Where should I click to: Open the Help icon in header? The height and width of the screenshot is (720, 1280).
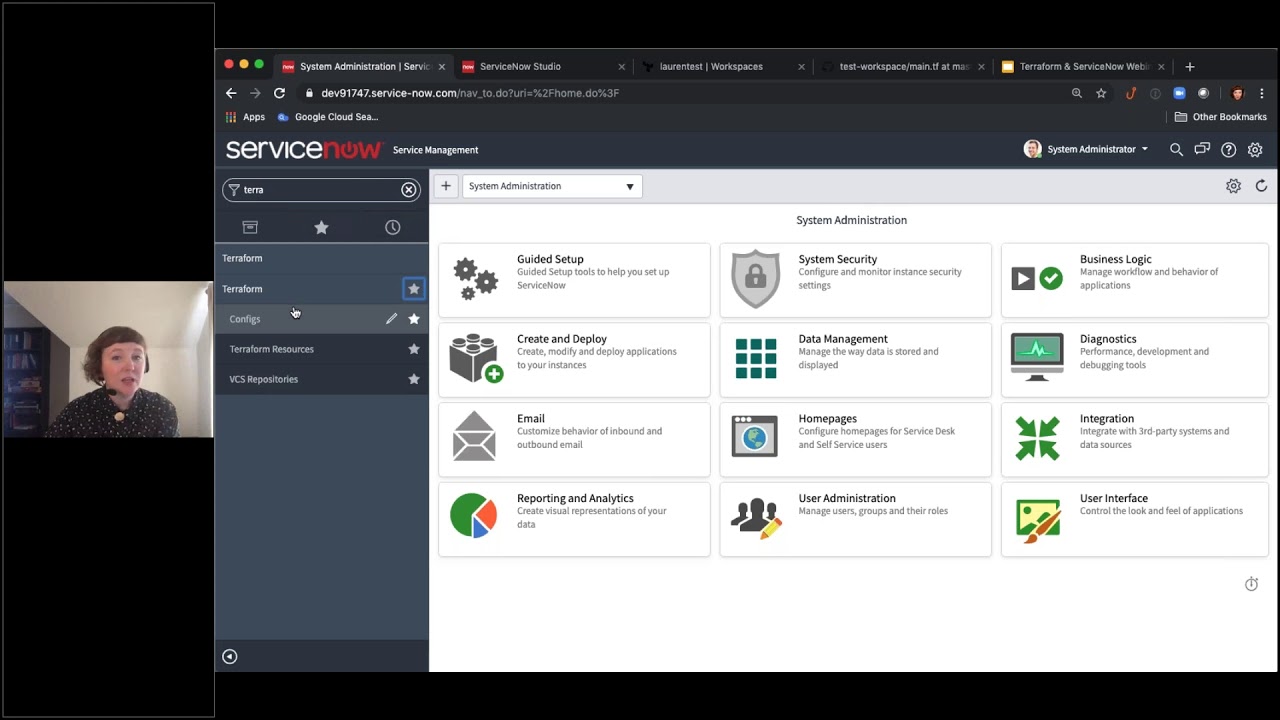point(1229,150)
